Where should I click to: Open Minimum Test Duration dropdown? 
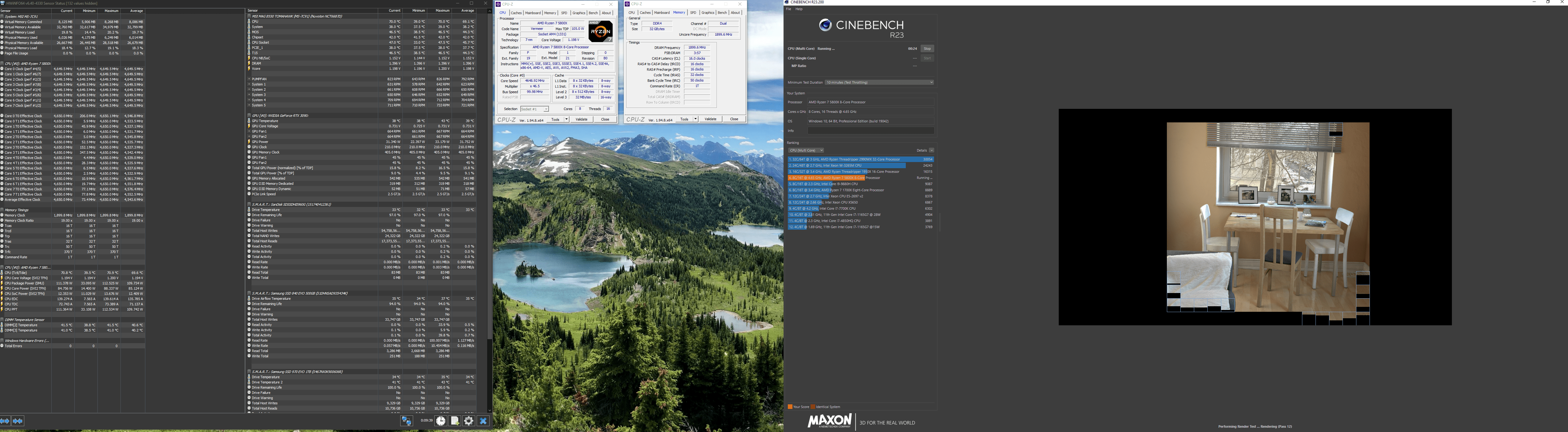point(879,82)
